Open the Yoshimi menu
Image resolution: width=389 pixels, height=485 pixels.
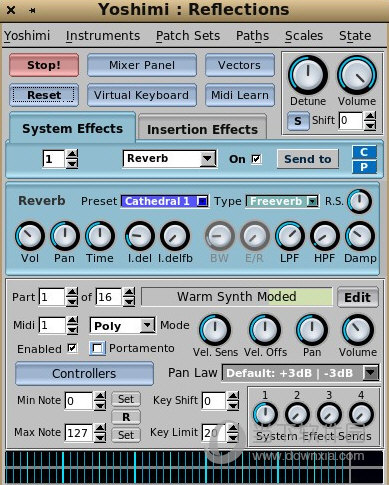coord(27,35)
